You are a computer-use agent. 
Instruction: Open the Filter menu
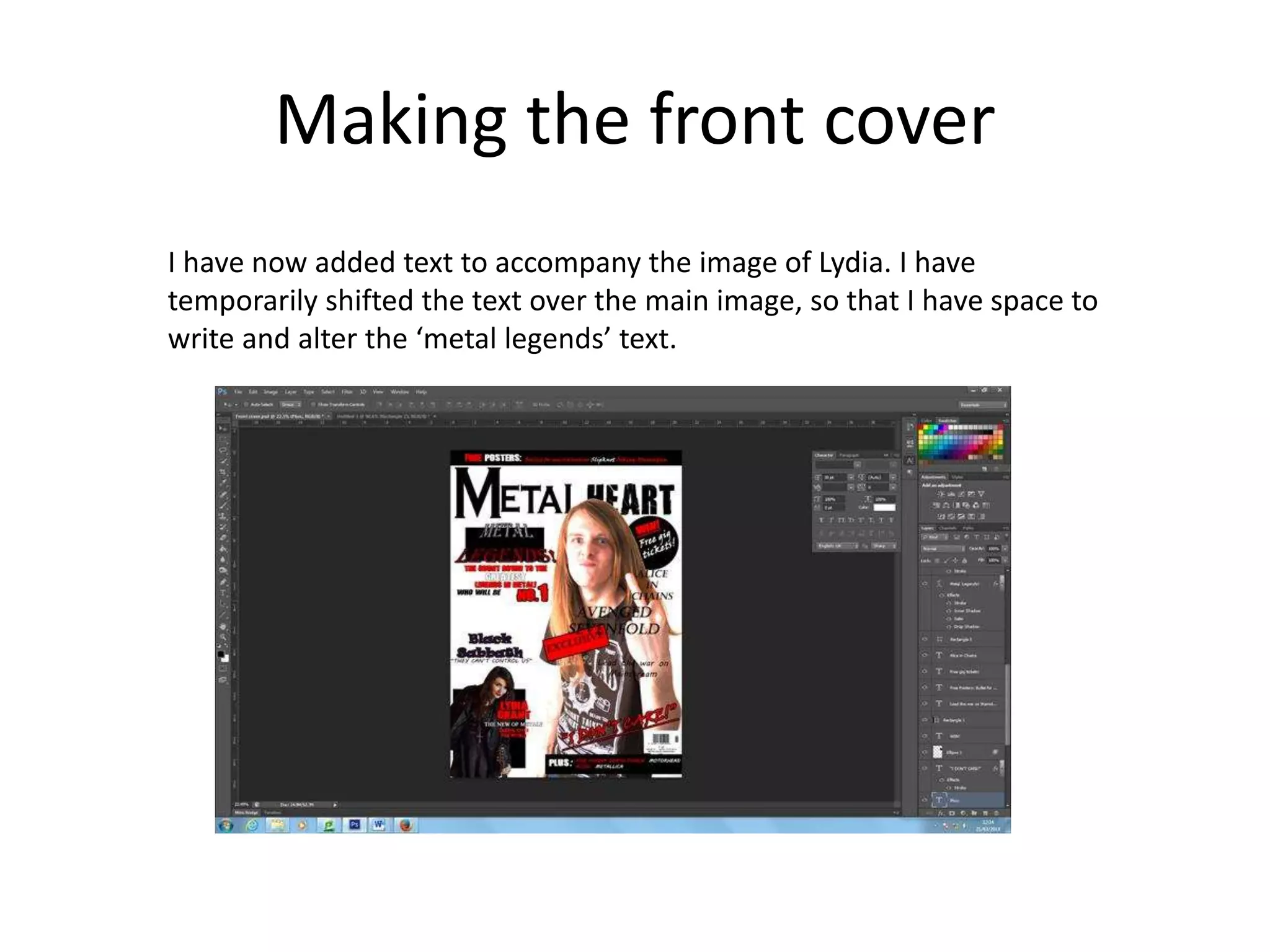pyautogui.click(x=347, y=392)
